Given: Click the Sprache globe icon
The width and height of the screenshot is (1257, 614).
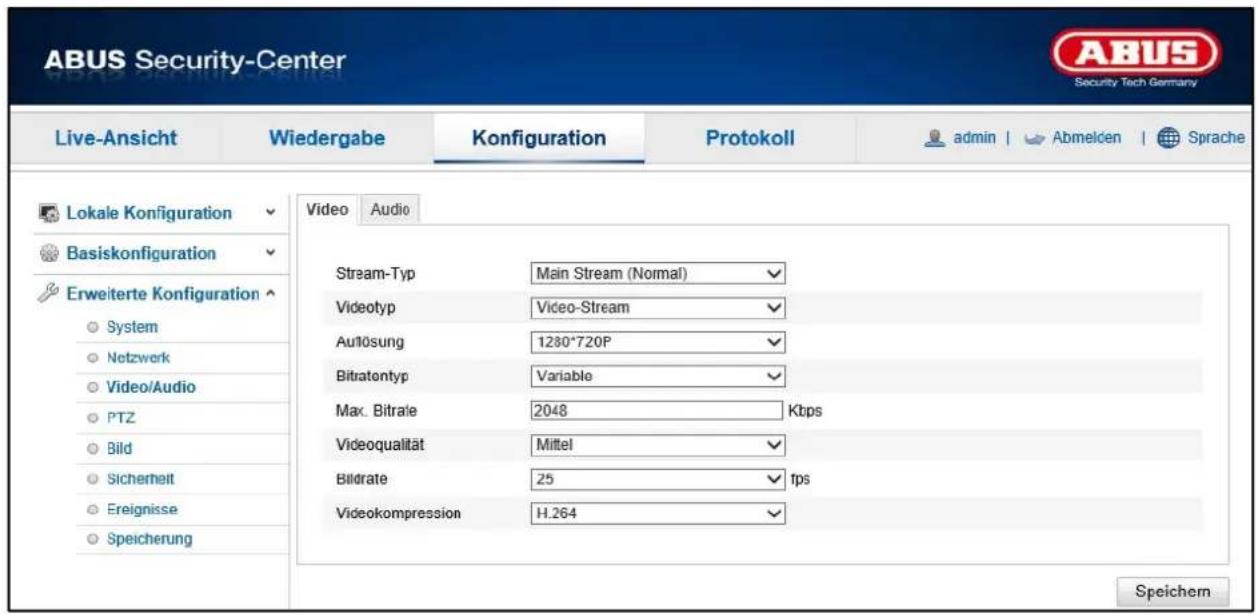Looking at the screenshot, I should (x=1167, y=139).
